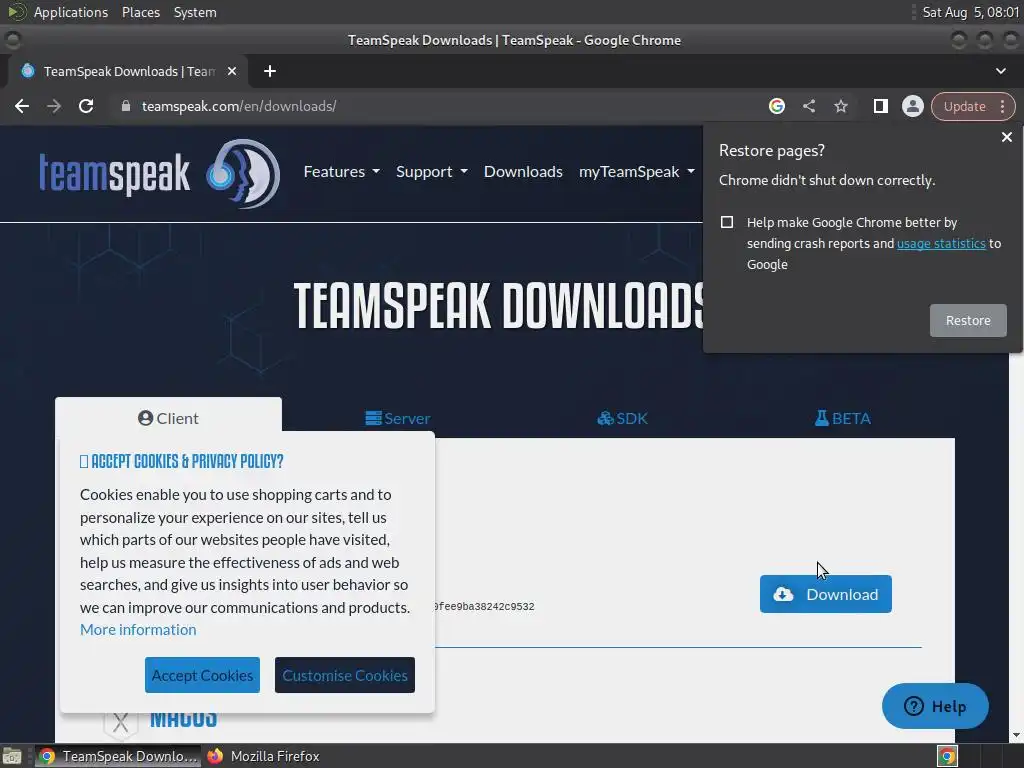Click the Restore button
This screenshot has height=768, width=1024.
pyautogui.click(x=968, y=320)
